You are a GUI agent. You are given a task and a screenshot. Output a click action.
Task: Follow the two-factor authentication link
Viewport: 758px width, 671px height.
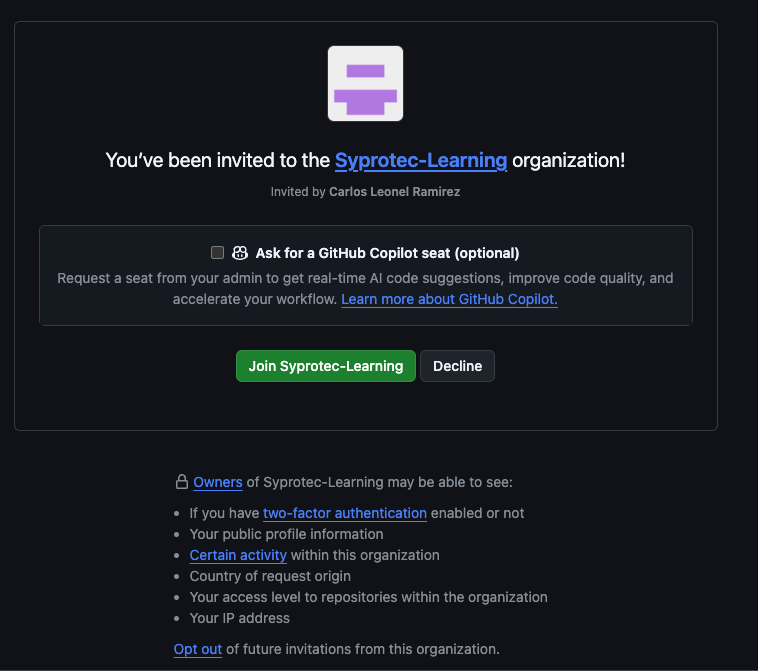click(x=345, y=513)
